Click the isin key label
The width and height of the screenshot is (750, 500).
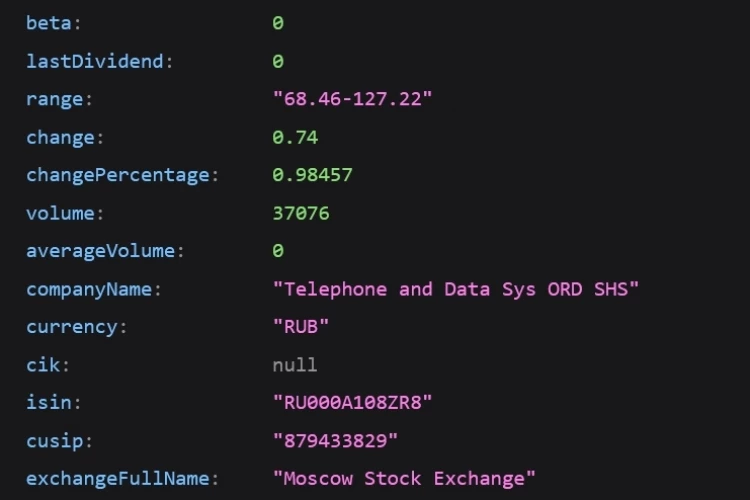click(49, 402)
